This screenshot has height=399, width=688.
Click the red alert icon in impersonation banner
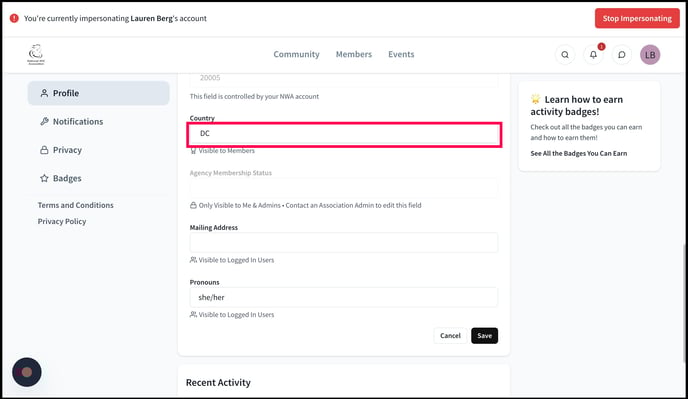click(x=14, y=18)
